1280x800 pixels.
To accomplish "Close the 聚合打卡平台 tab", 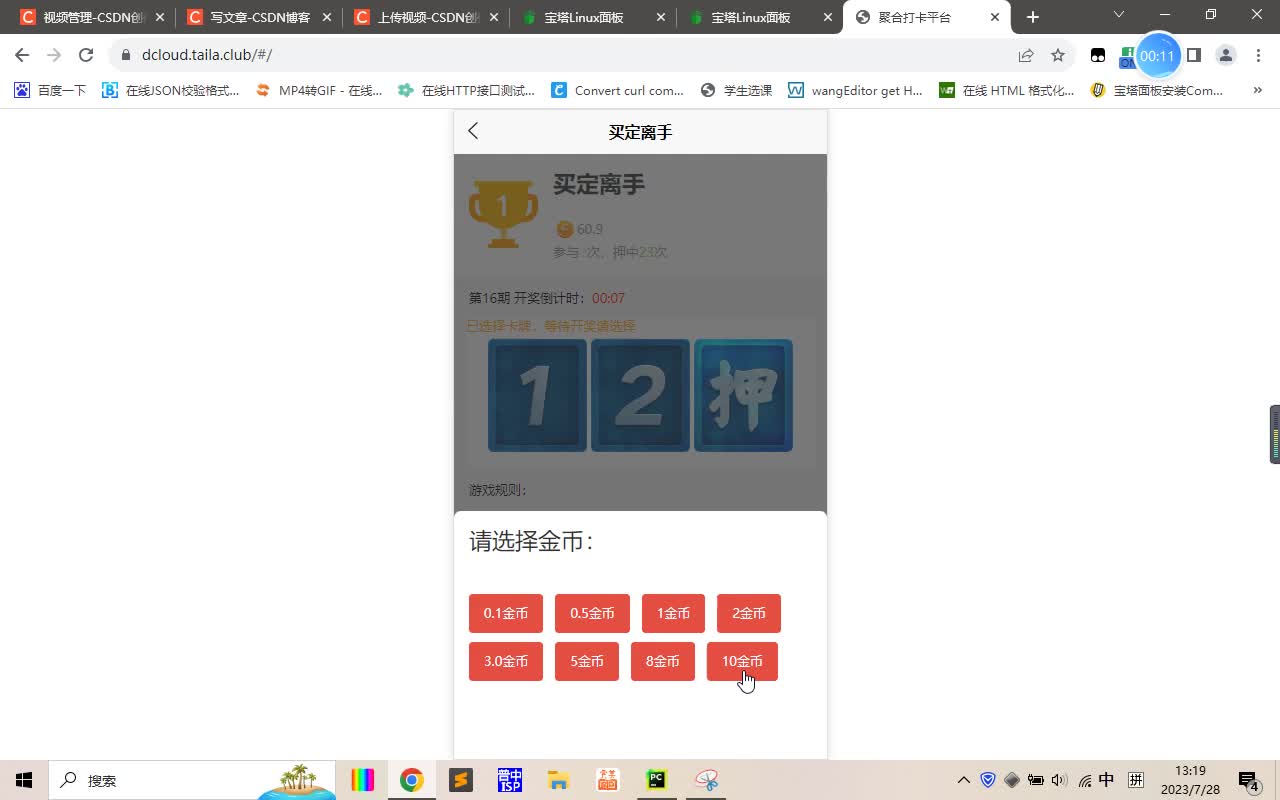I will point(994,17).
